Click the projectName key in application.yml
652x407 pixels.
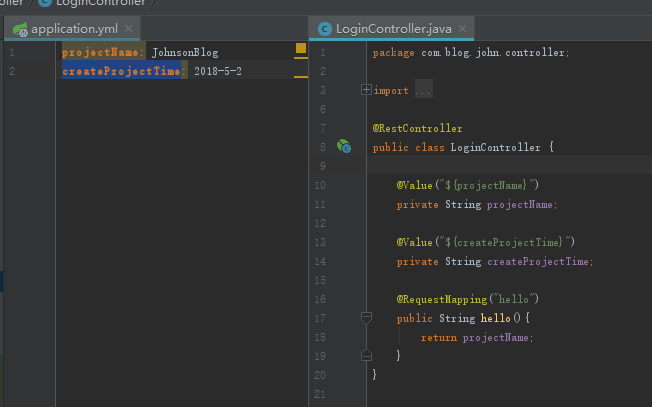click(x=100, y=52)
